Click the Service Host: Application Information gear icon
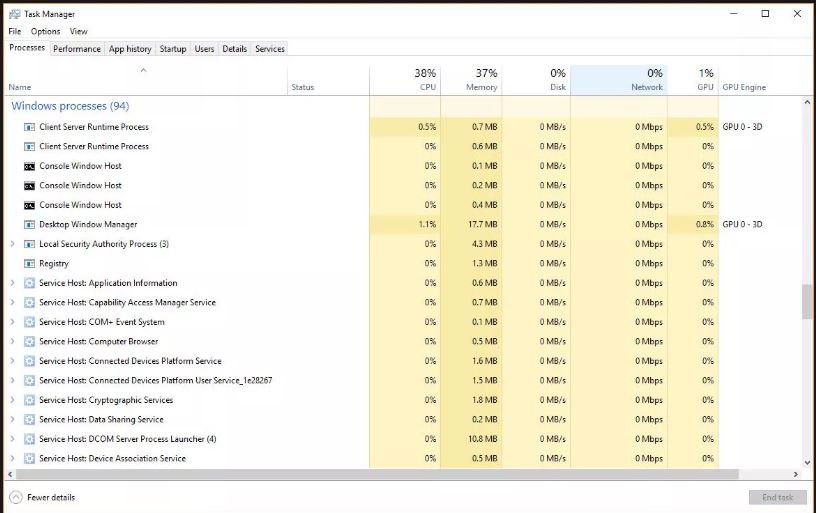The image size is (816, 513). pyautogui.click(x=30, y=283)
